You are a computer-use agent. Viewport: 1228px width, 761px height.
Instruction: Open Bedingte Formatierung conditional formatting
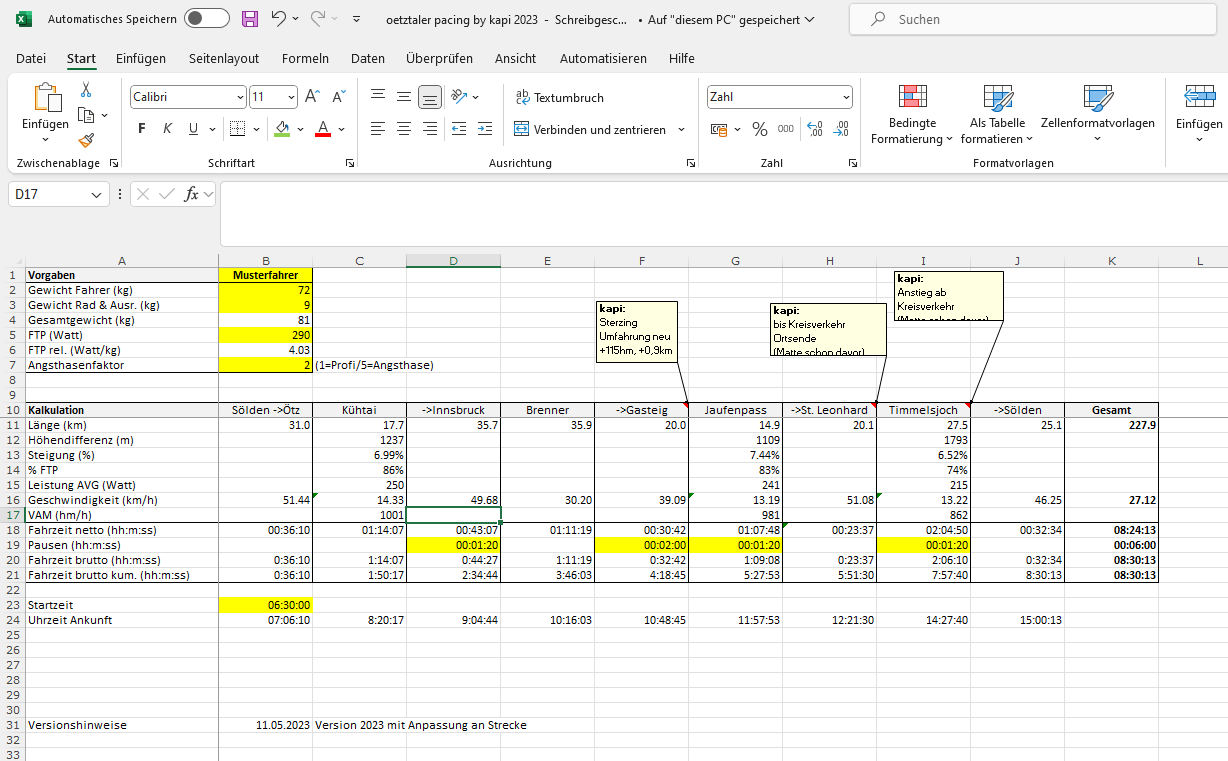(x=912, y=115)
